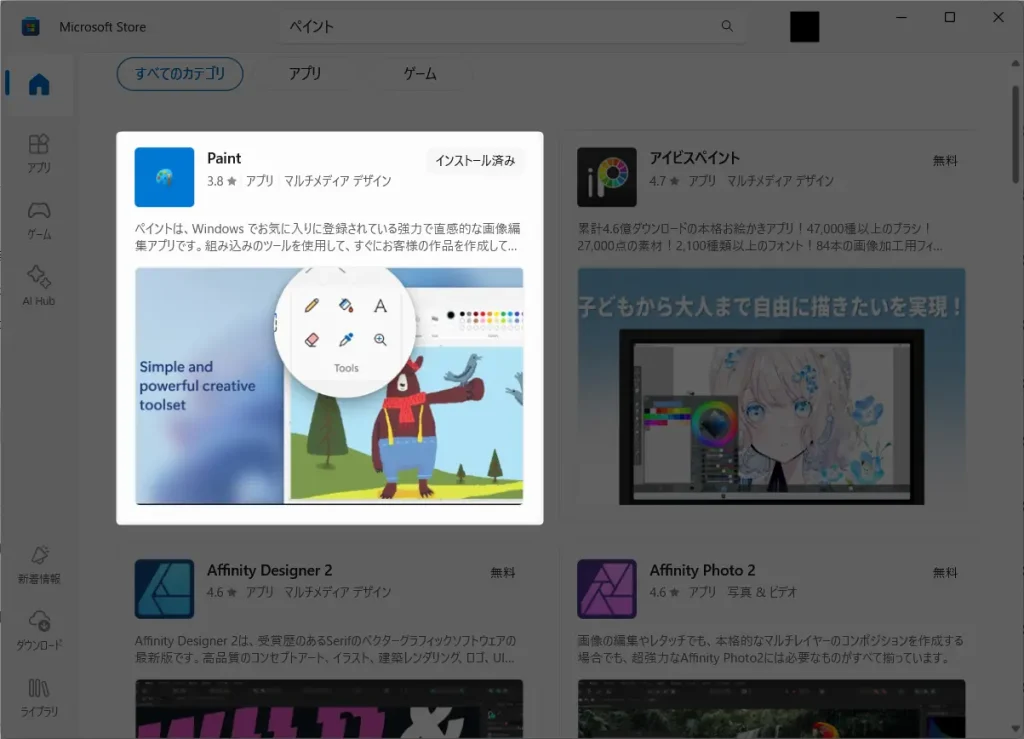Select the ゲーム filter tab
The height and width of the screenshot is (739, 1024).
click(x=420, y=74)
